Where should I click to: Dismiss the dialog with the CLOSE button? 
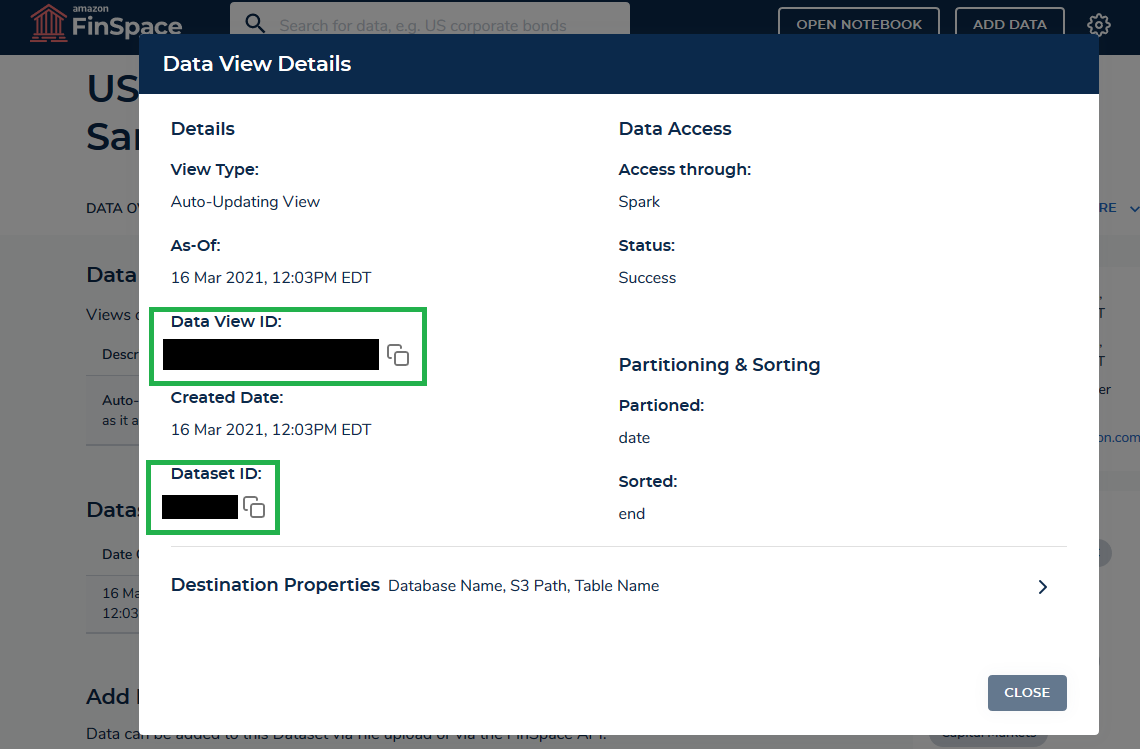tap(1027, 692)
